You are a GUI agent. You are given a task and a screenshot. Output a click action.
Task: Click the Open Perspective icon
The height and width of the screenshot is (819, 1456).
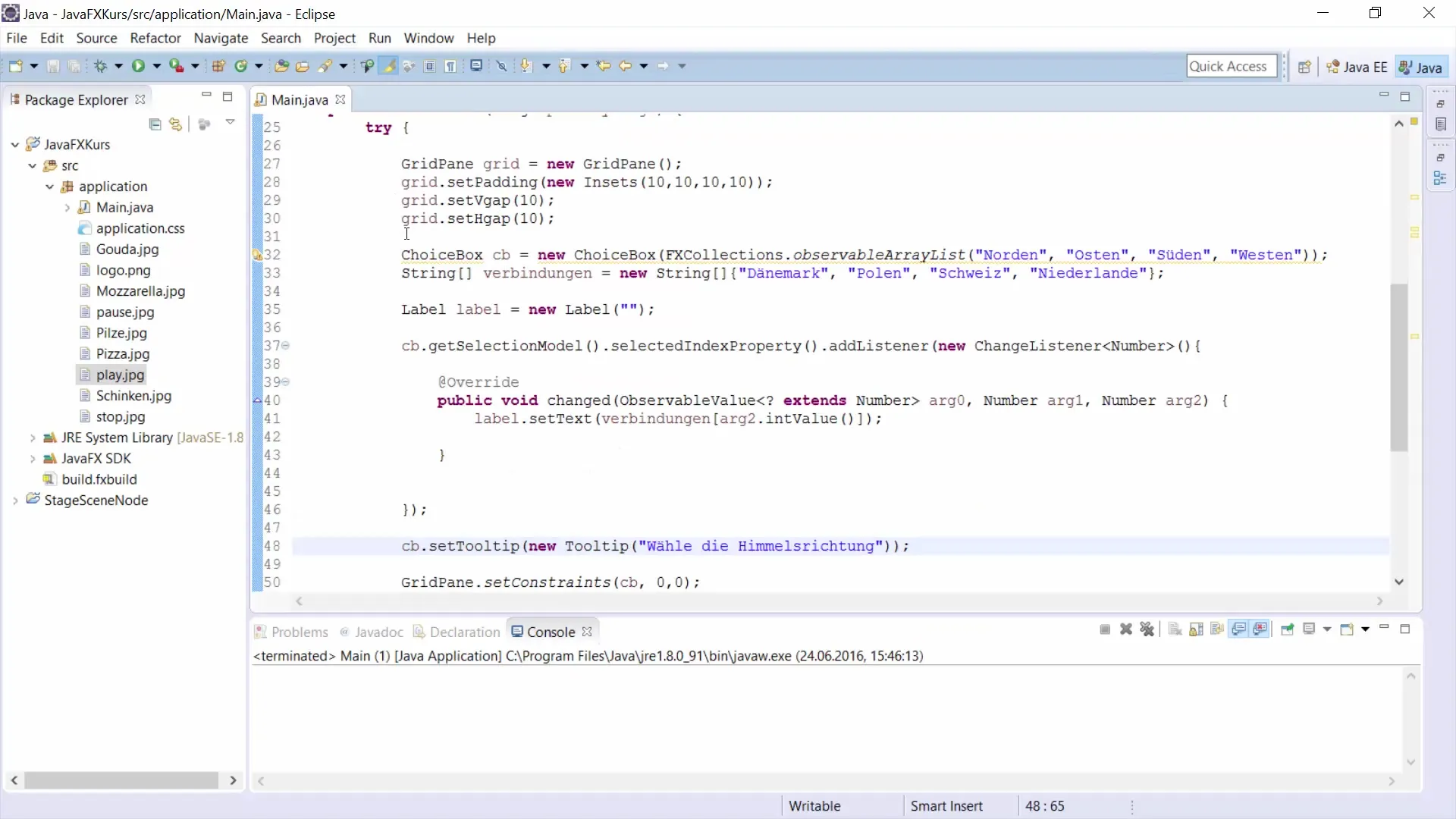point(1304,67)
